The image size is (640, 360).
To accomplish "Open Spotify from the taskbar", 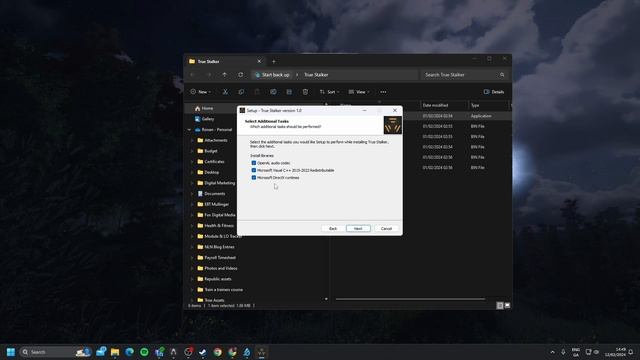I will pos(144,352).
